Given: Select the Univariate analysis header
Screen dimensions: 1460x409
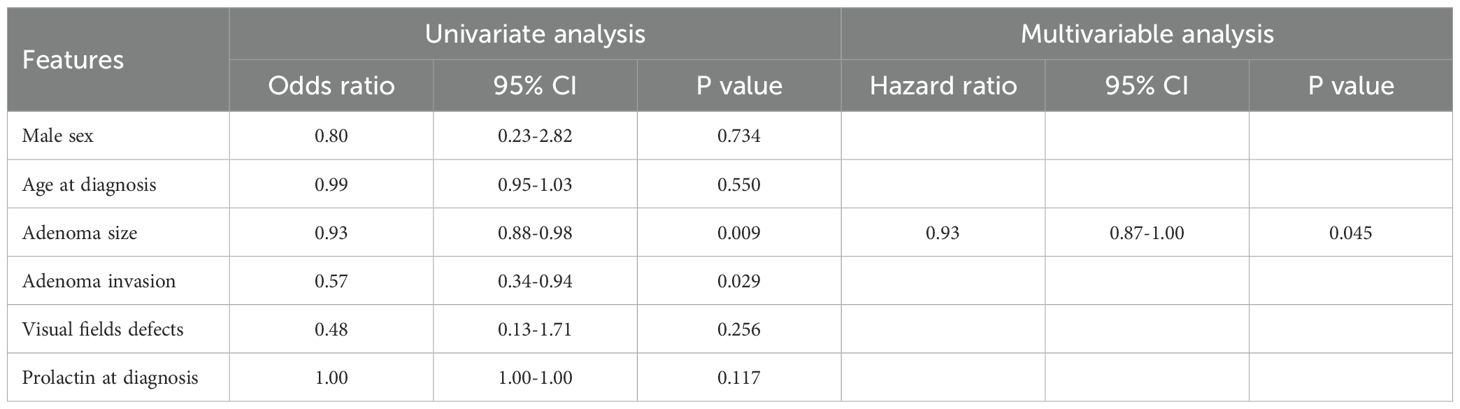Looking at the screenshot, I should point(535,33).
